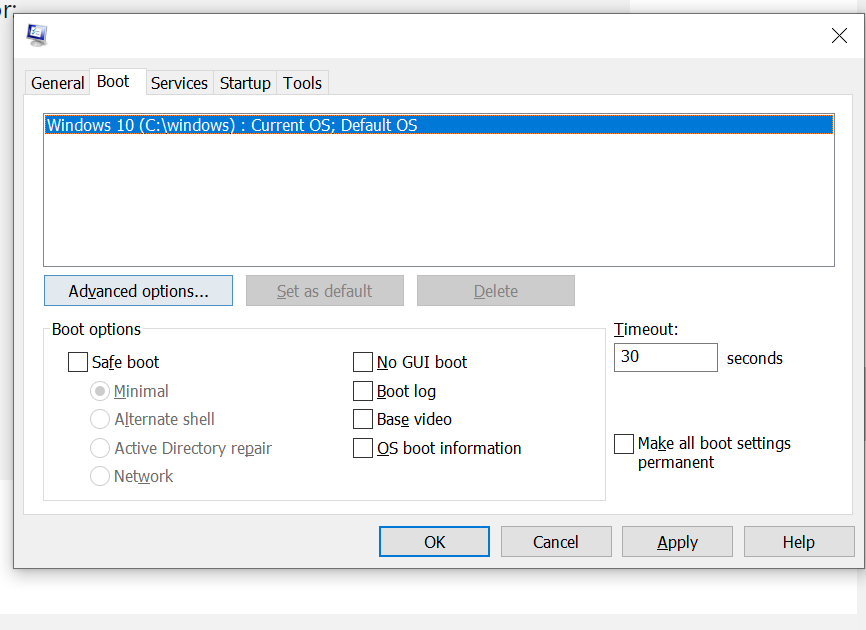Click the Timeout seconds input field
866x630 pixels.
[665, 357]
